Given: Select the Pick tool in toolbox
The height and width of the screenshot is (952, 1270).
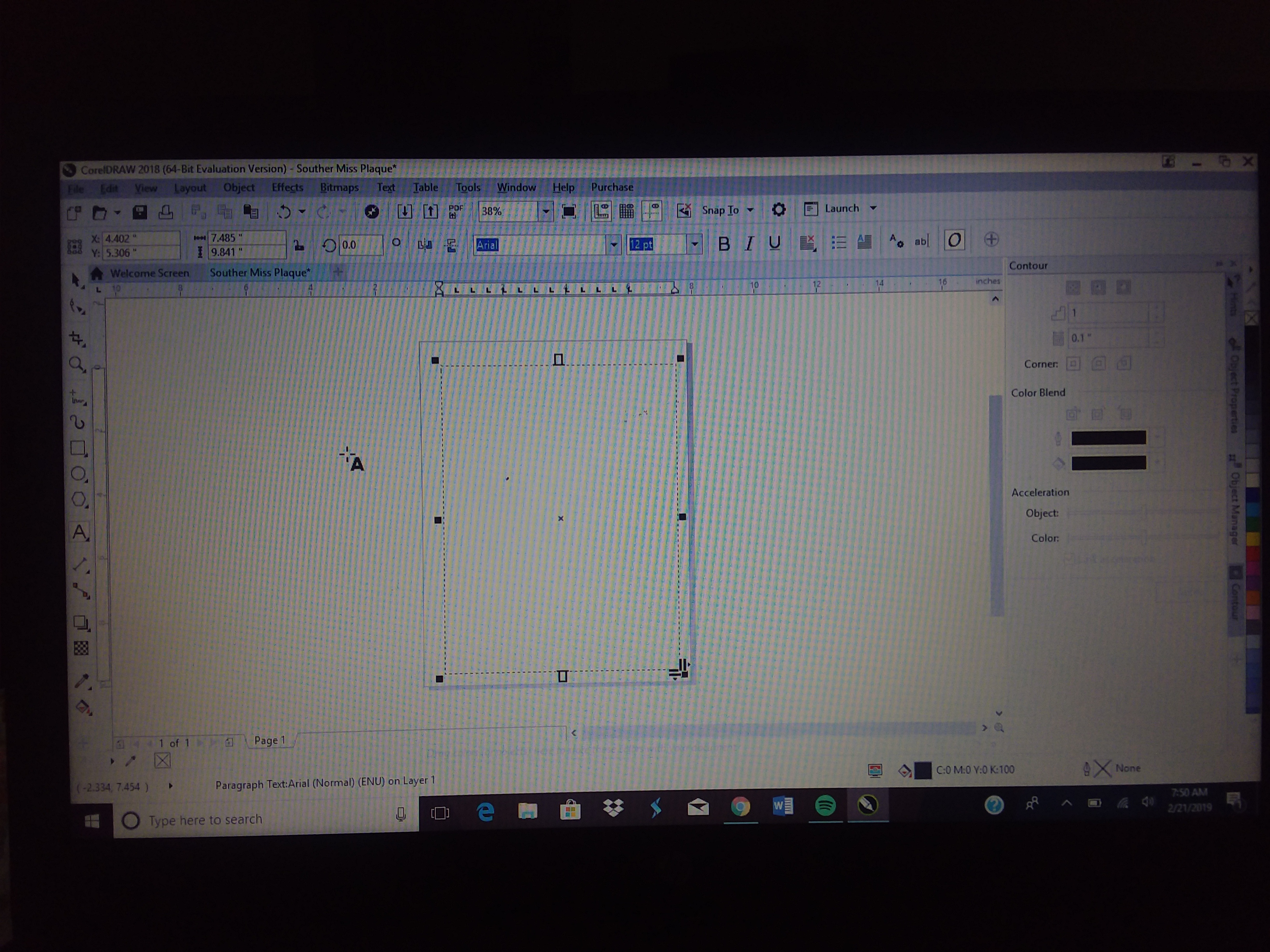Looking at the screenshot, I should pos(76,280).
